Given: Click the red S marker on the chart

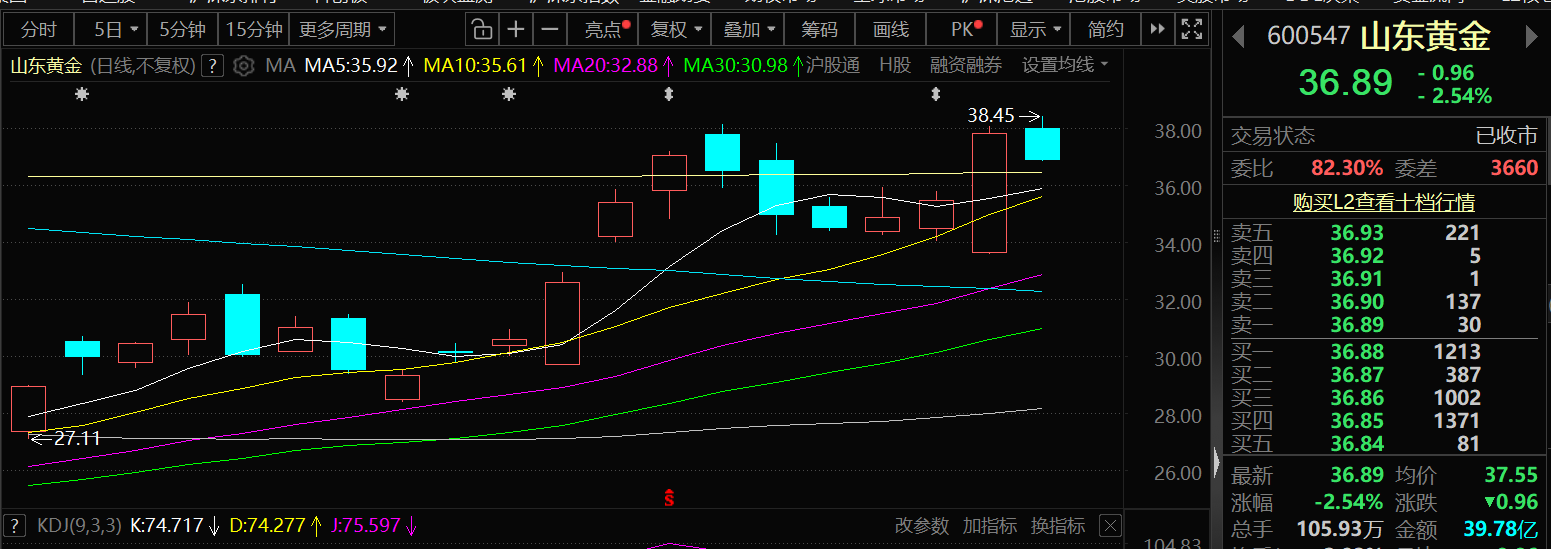Looking at the screenshot, I should 669,498.
